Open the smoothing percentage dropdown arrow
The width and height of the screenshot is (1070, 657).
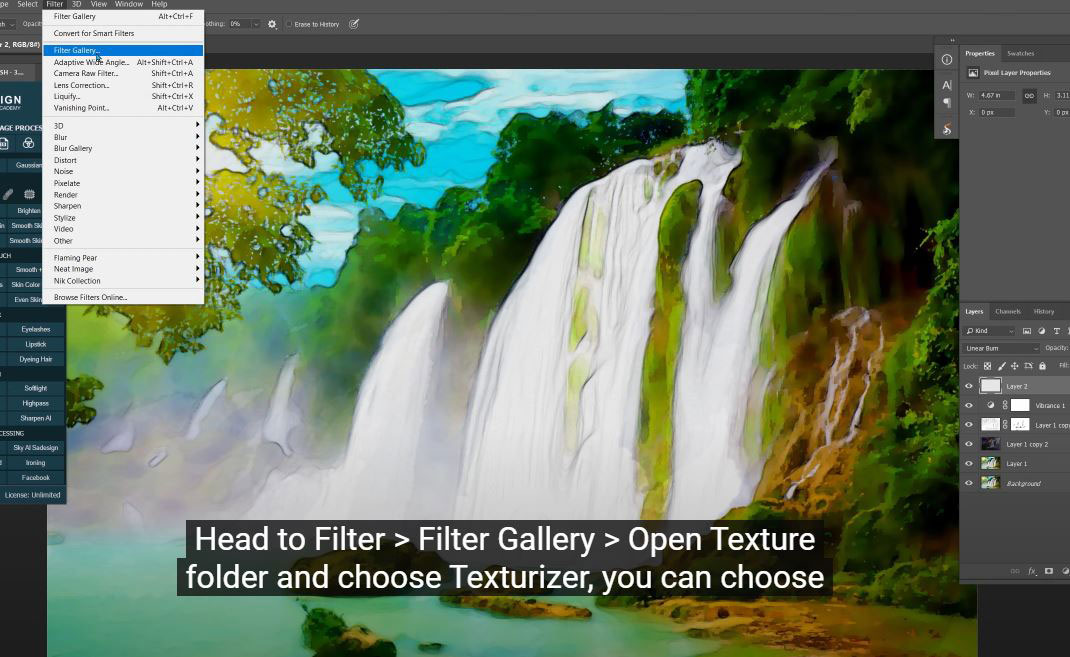point(256,24)
